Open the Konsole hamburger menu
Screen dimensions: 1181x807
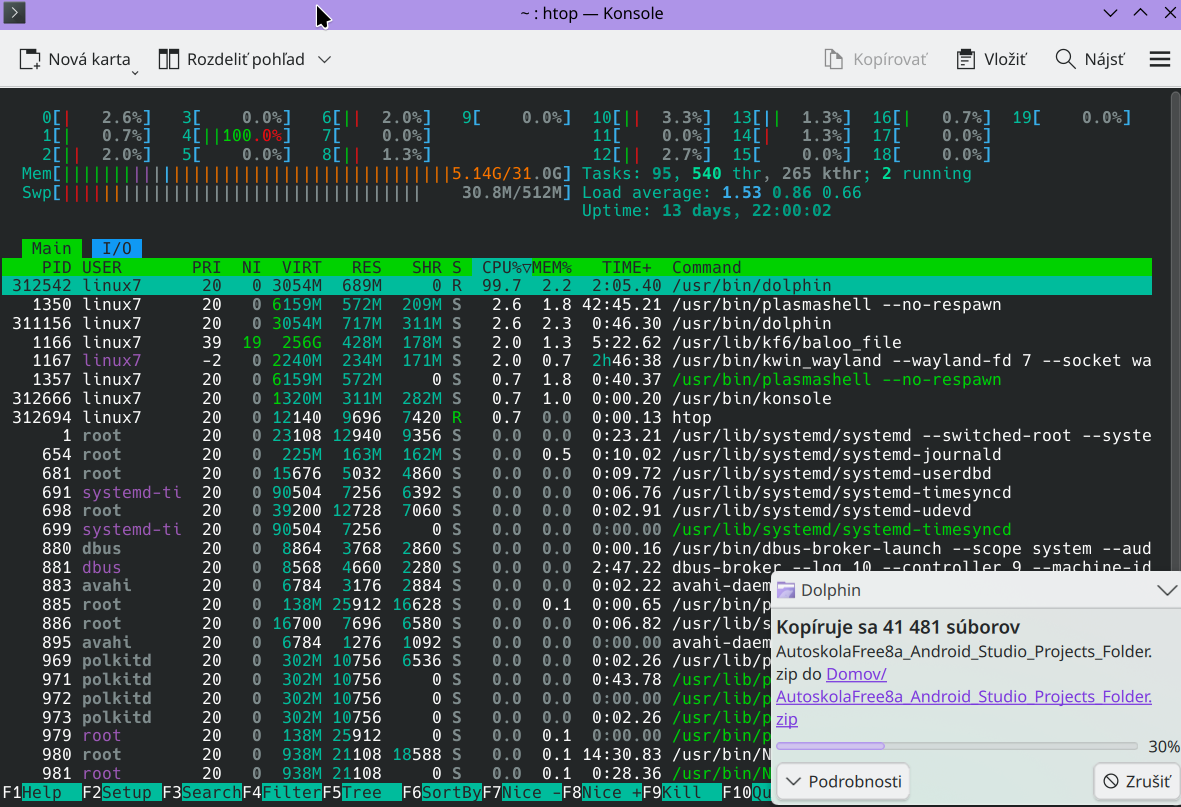[x=1160, y=59]
